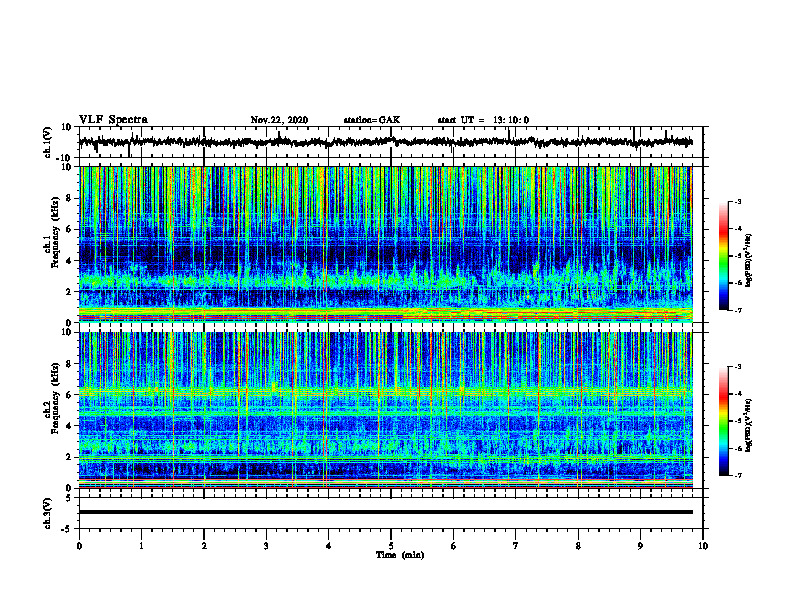This screenshot has width=792, height=612.
Task: Click time axis tick label "2"
Action: (x=204, y=546)
